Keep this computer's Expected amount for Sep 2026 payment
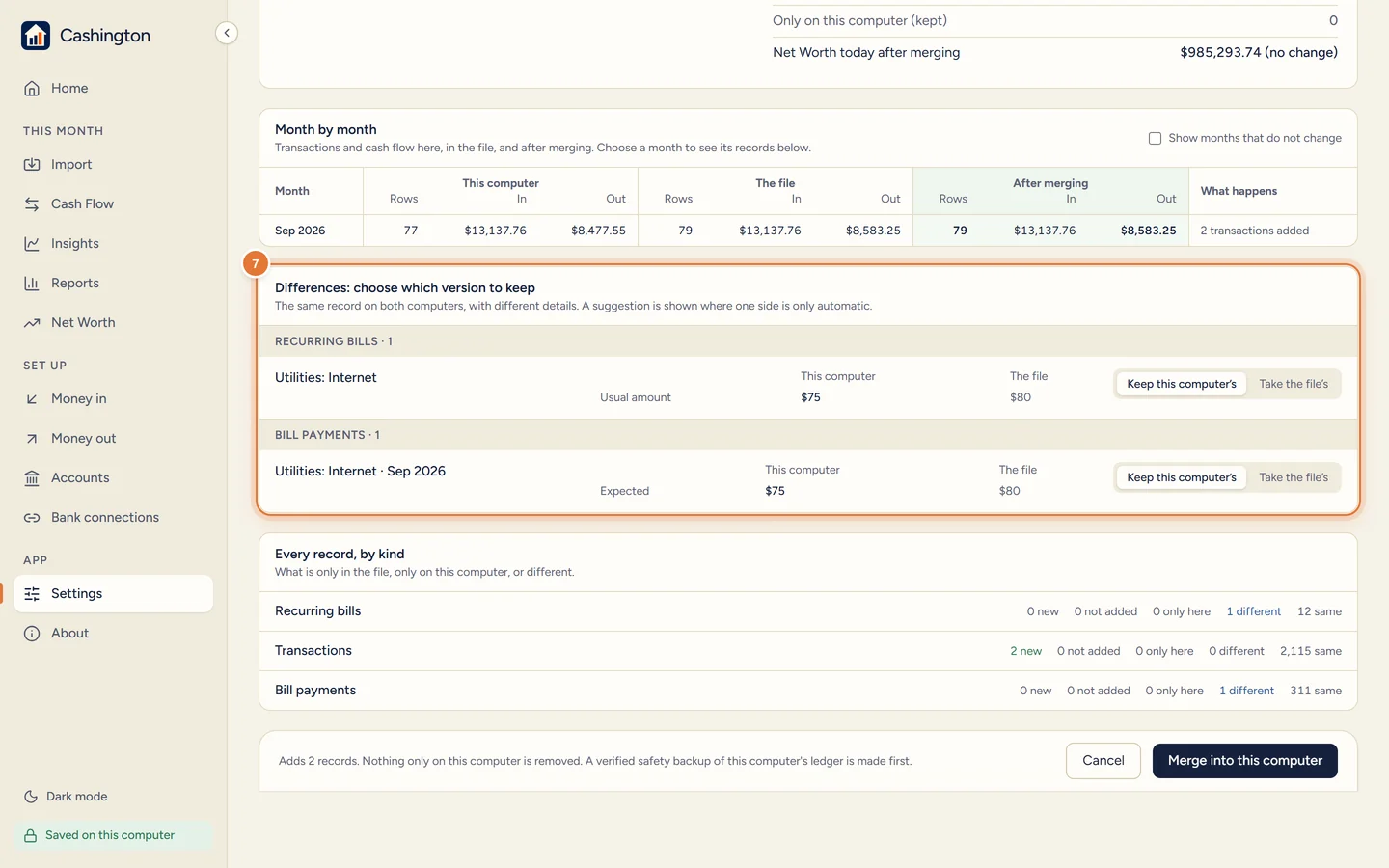The height and width of the screenshot is (868, 1389). tap(1182, 477)
